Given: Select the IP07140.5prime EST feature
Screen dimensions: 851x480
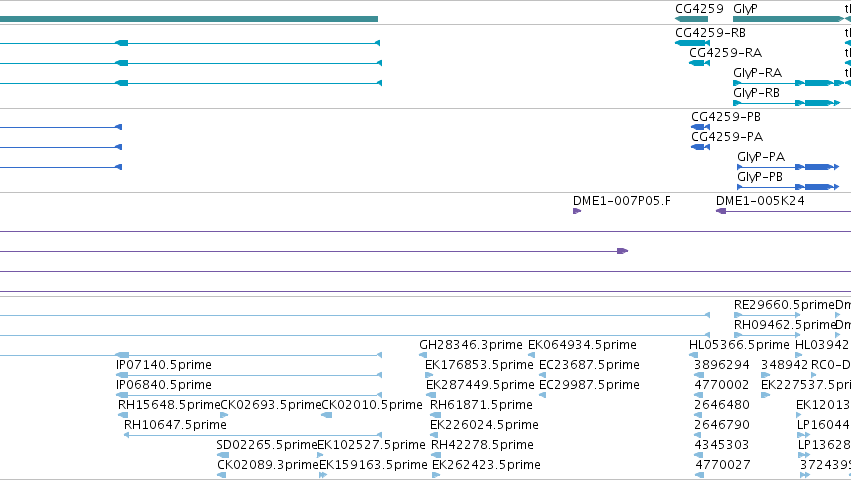Looking at the screenshot, I should coord(249,375).
